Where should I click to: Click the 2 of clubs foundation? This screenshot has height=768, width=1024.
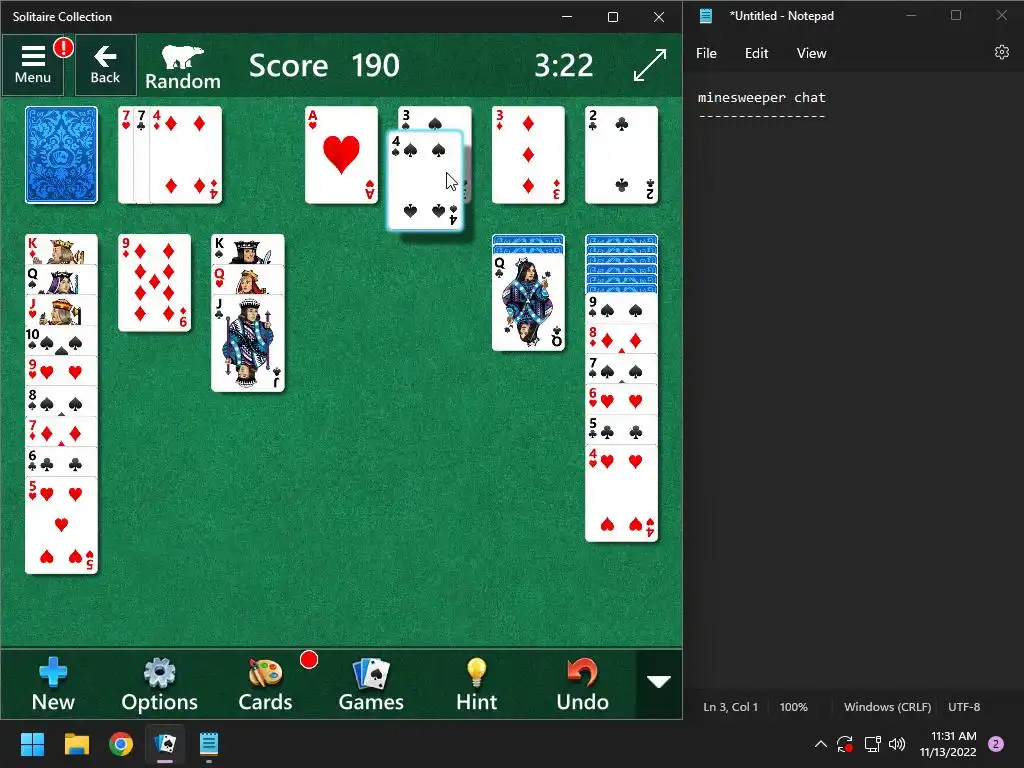click(x=622, y=155)
